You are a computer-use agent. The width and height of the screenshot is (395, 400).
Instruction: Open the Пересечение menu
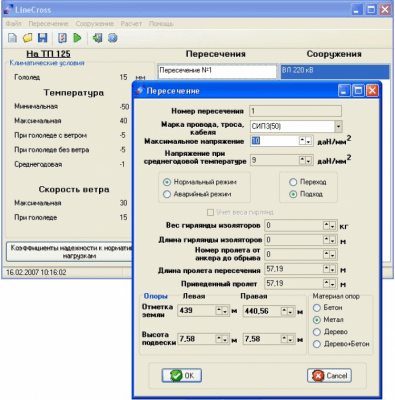coord(48,24)
